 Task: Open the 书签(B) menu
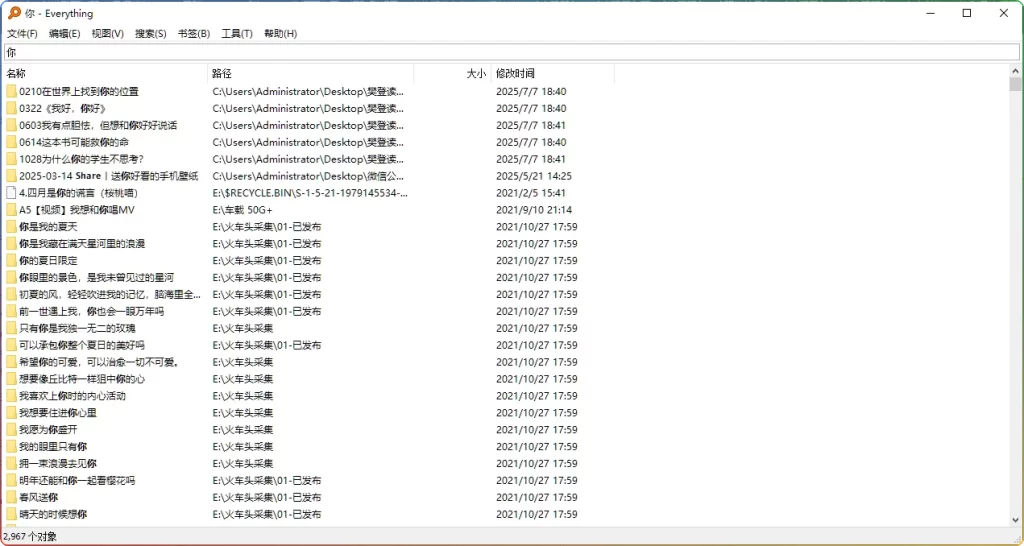(194, 34)
